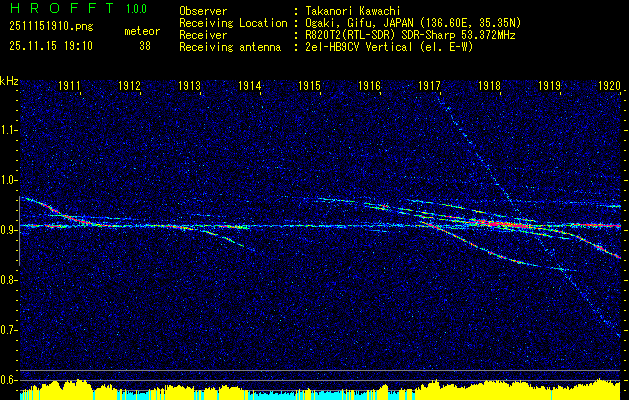The width and height of the screenshot is (629, 400).
Task: Click the 0.9 kHz axis label
Action: (x=8, y=230)
